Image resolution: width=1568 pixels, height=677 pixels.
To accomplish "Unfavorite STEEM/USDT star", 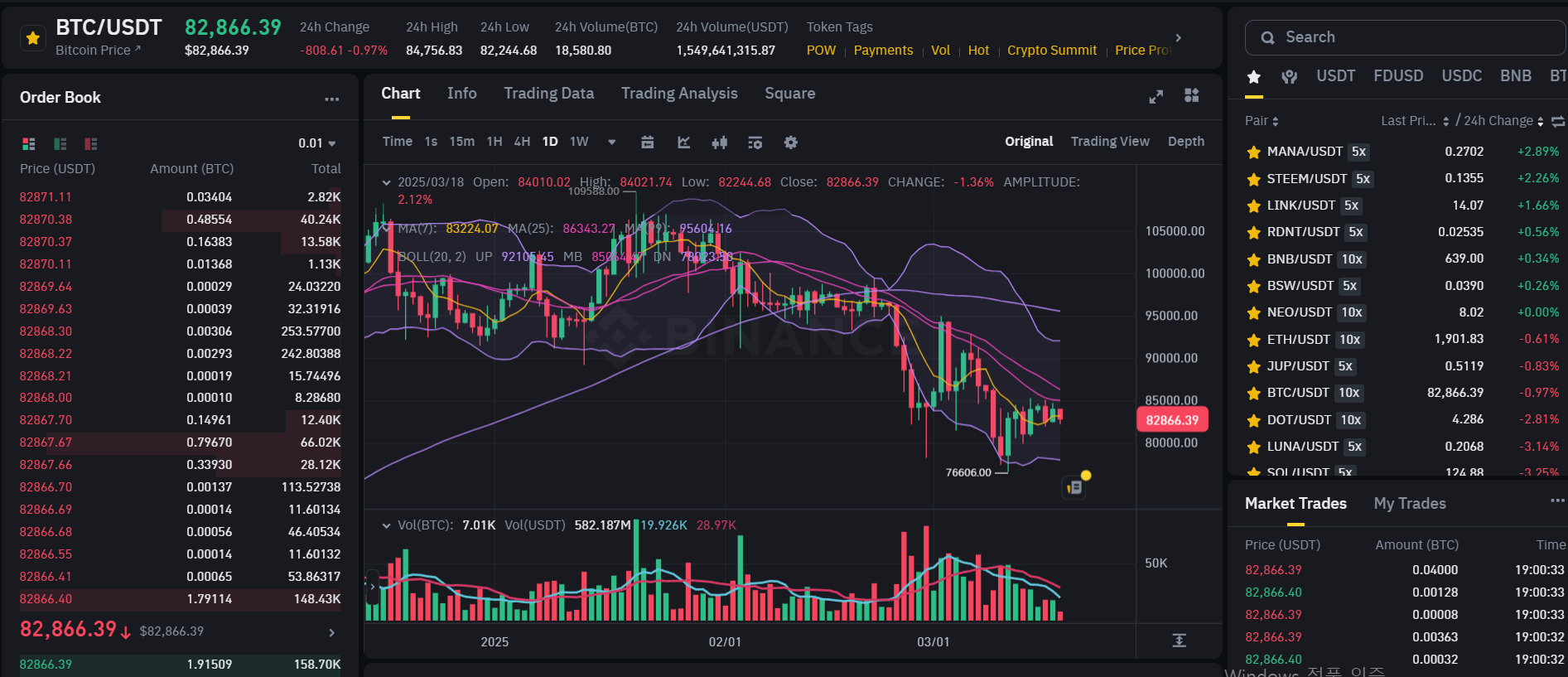I will (x=1254, y=179).
